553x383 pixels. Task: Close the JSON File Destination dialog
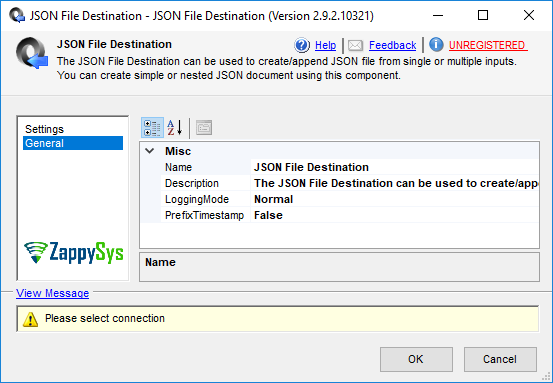(x=529, y=16)
